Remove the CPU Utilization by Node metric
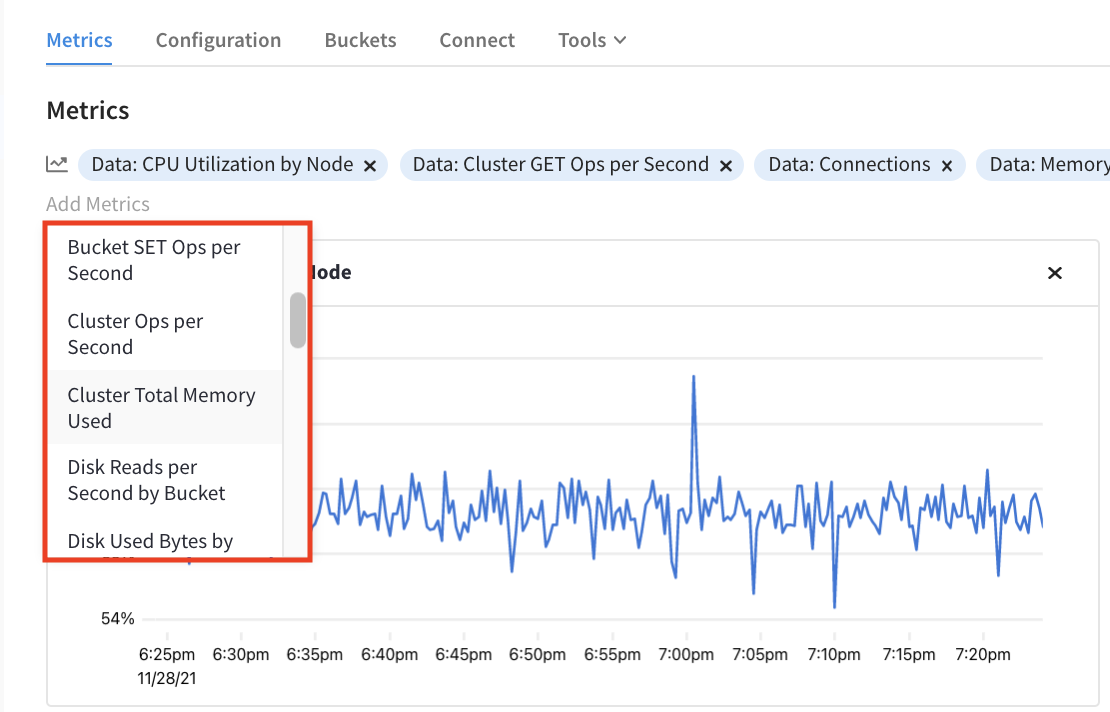This screenshot has height=712, width=1110. coord(372,164)
